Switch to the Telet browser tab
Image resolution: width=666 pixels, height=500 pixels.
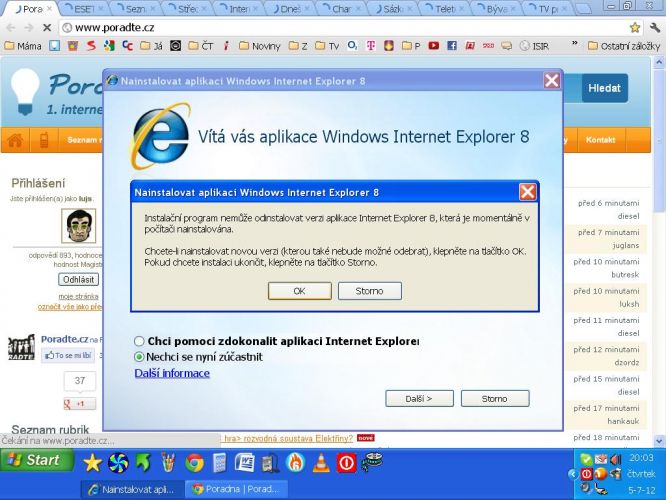[445, 8]
